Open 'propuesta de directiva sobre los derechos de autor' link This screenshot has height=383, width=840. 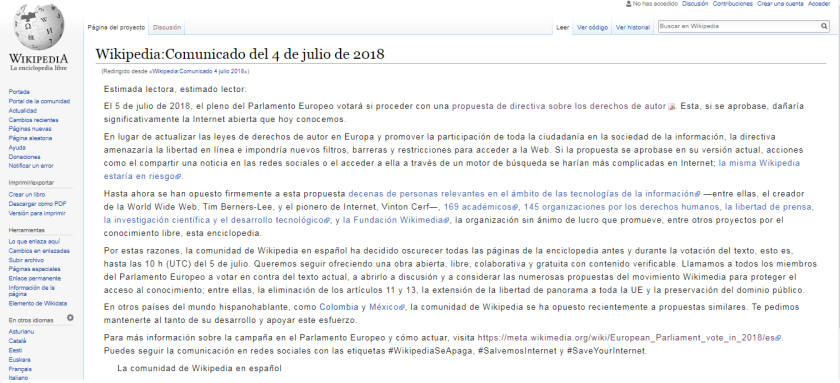pyautogui.click(x=558, y=106)
